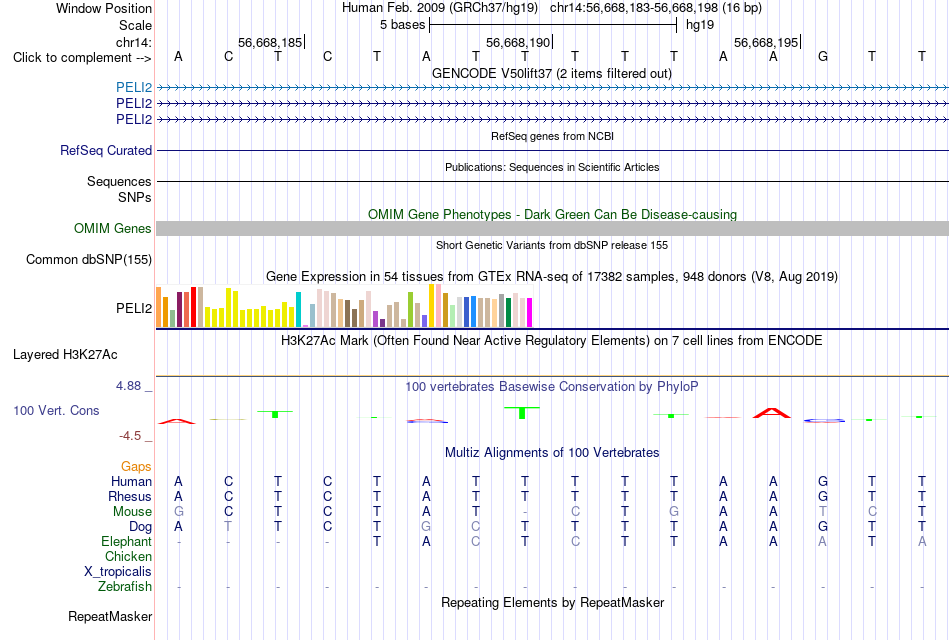The height and width of the screenshot is (640, 950).
Task: Click the hg19 label next to scale bar
Action: (700, 25)
